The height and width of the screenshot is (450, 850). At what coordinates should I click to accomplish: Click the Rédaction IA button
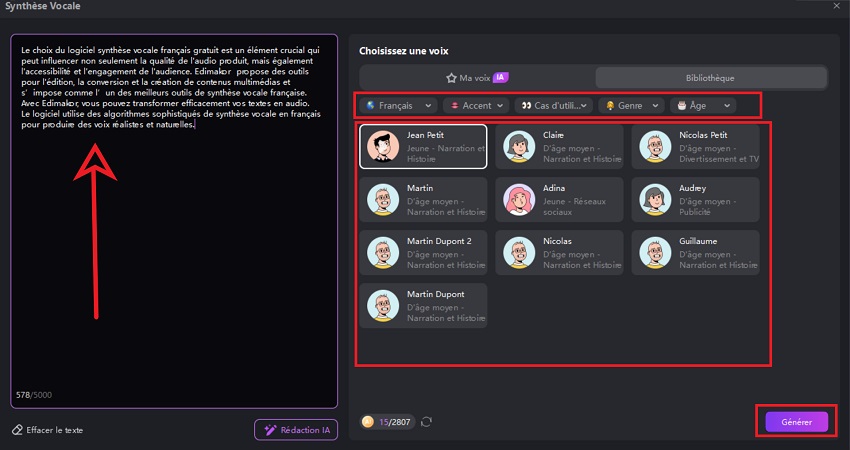click(x=296, y=429)
